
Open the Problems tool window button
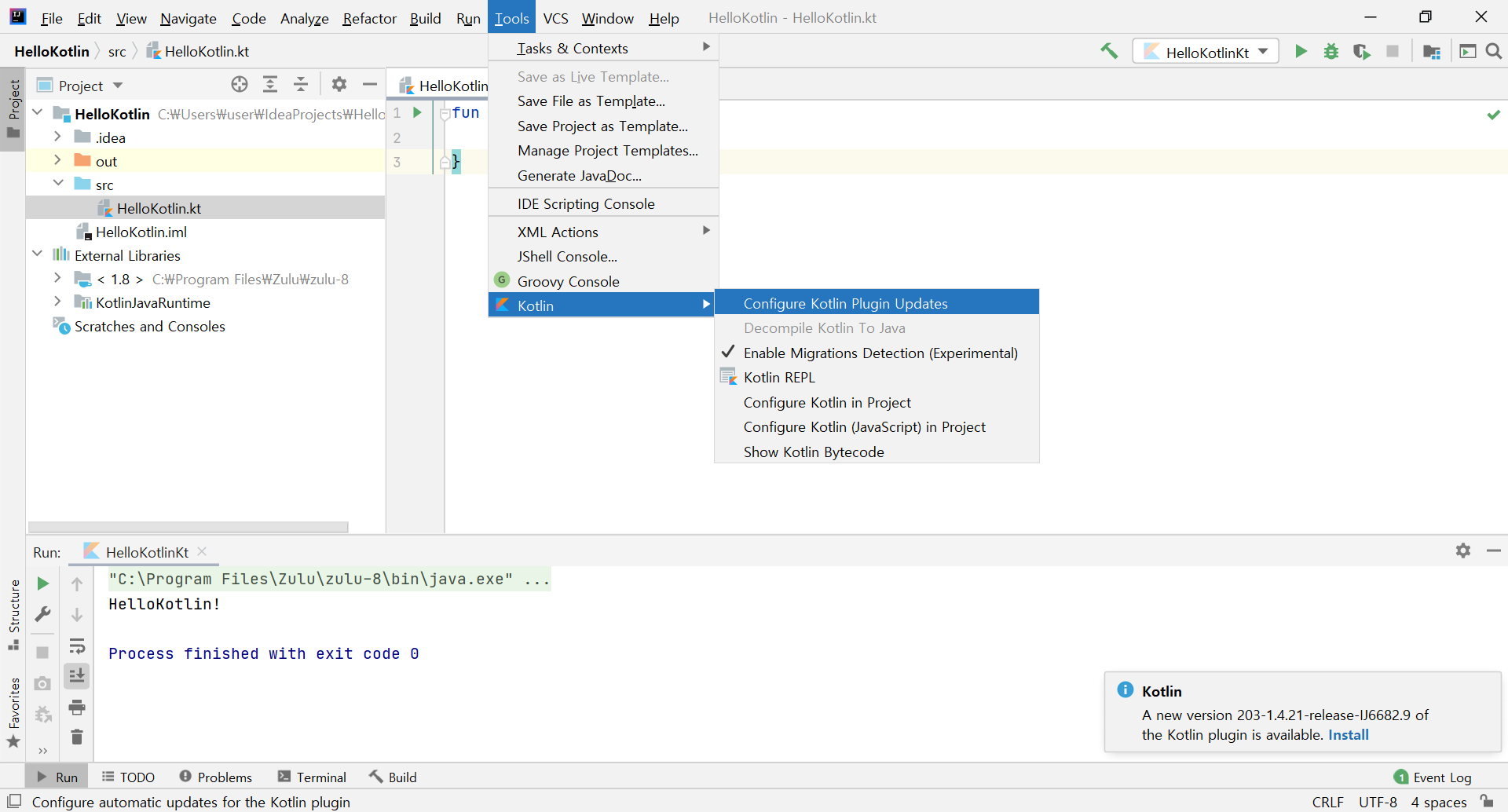click(x=216, y=777)
